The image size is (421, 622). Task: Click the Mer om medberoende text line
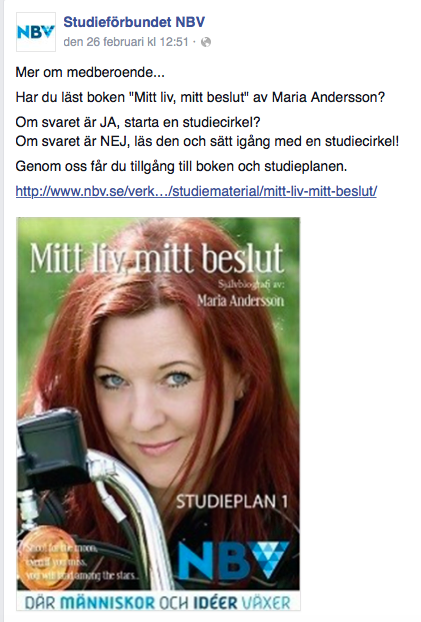90,73
